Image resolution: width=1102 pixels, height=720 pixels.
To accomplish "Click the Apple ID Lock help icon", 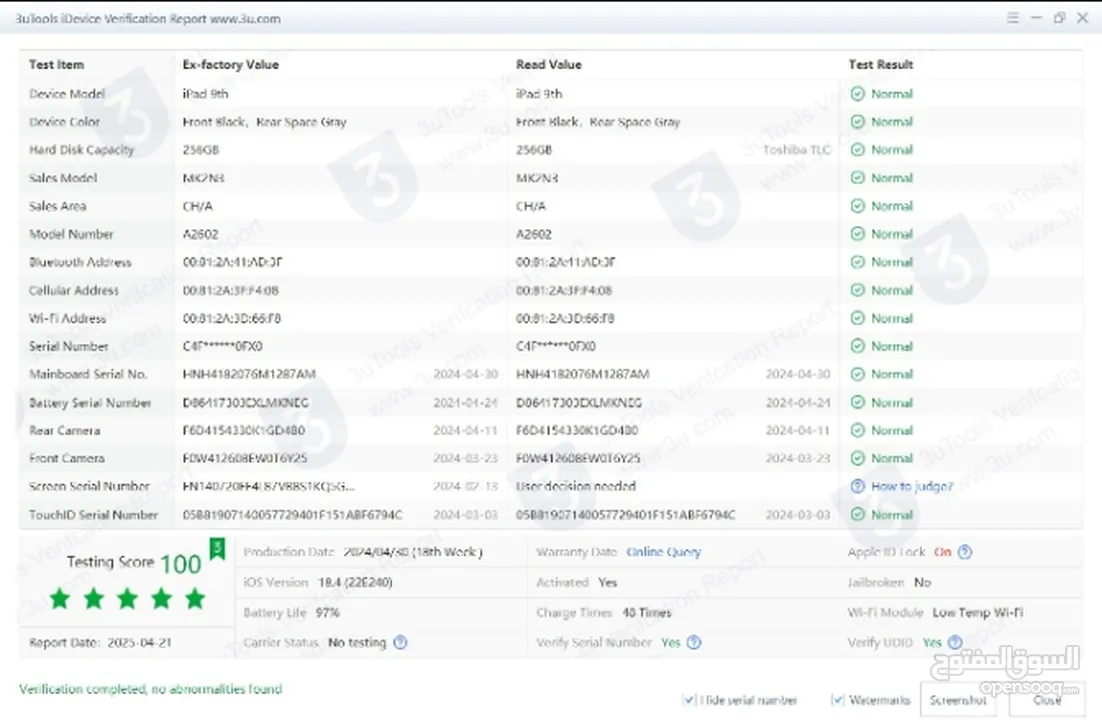I will [x=965, y=553].
